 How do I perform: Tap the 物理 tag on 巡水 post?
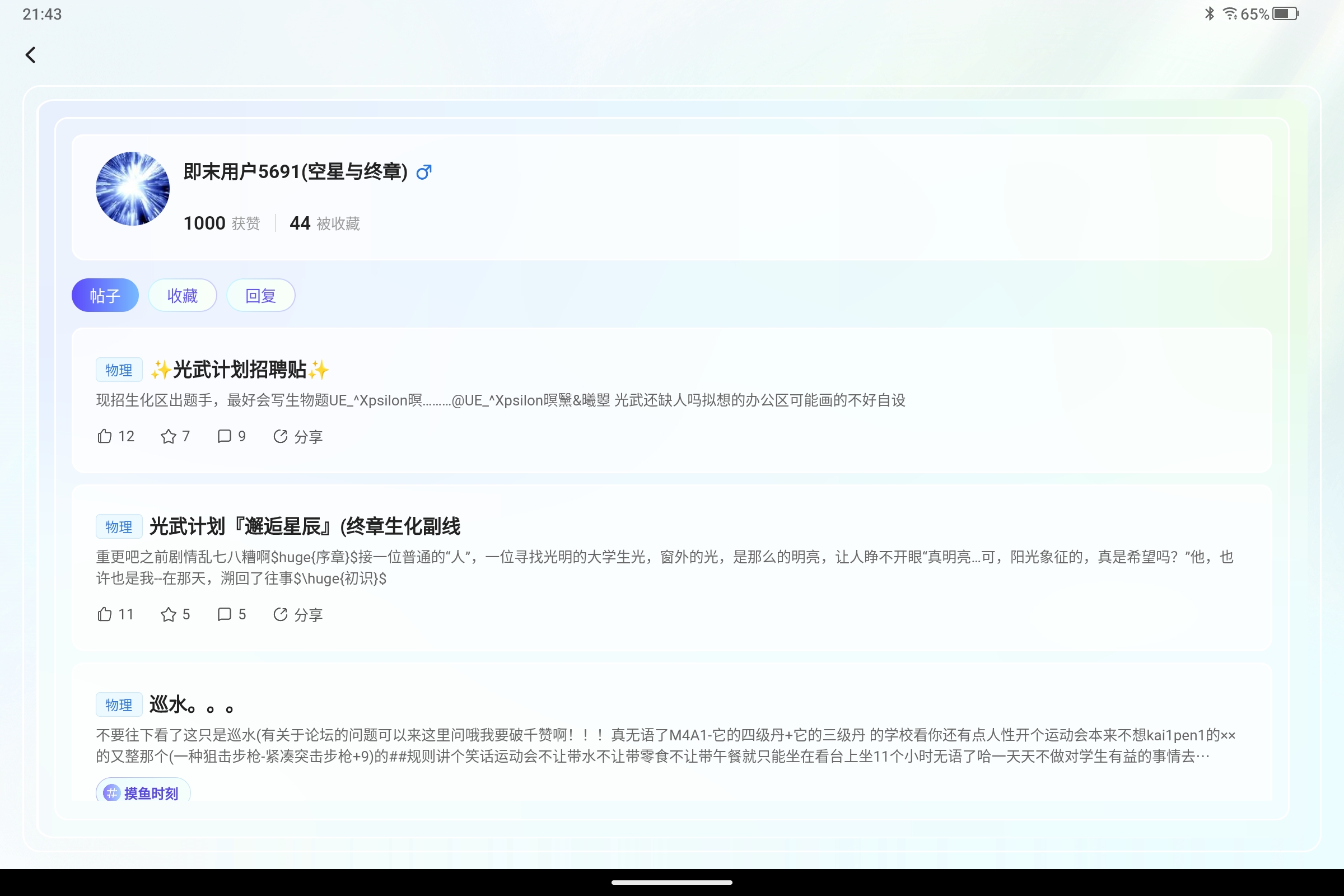coord(119,704)
